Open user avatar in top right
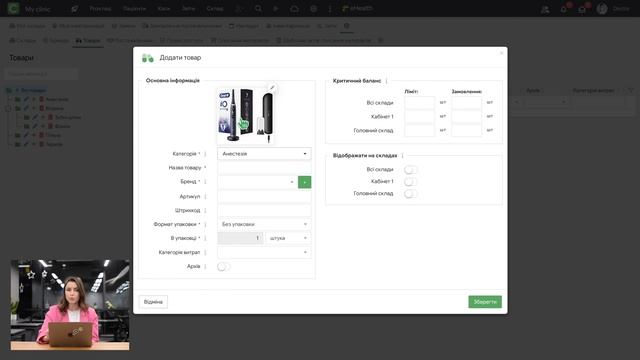This screenshot has width=640, height=360. point(602,9)
